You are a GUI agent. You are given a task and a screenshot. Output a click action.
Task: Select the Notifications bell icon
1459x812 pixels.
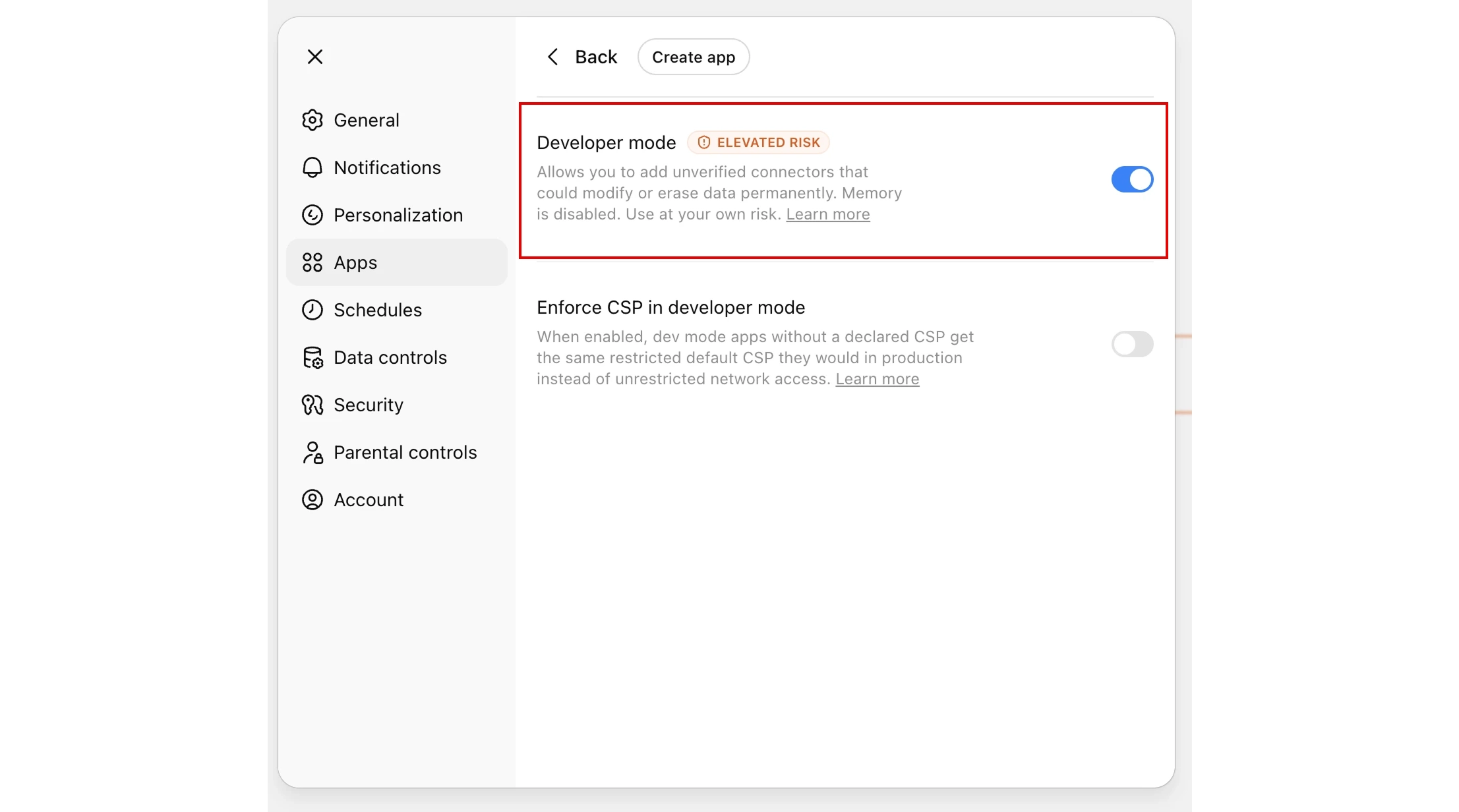pos(313,167)
